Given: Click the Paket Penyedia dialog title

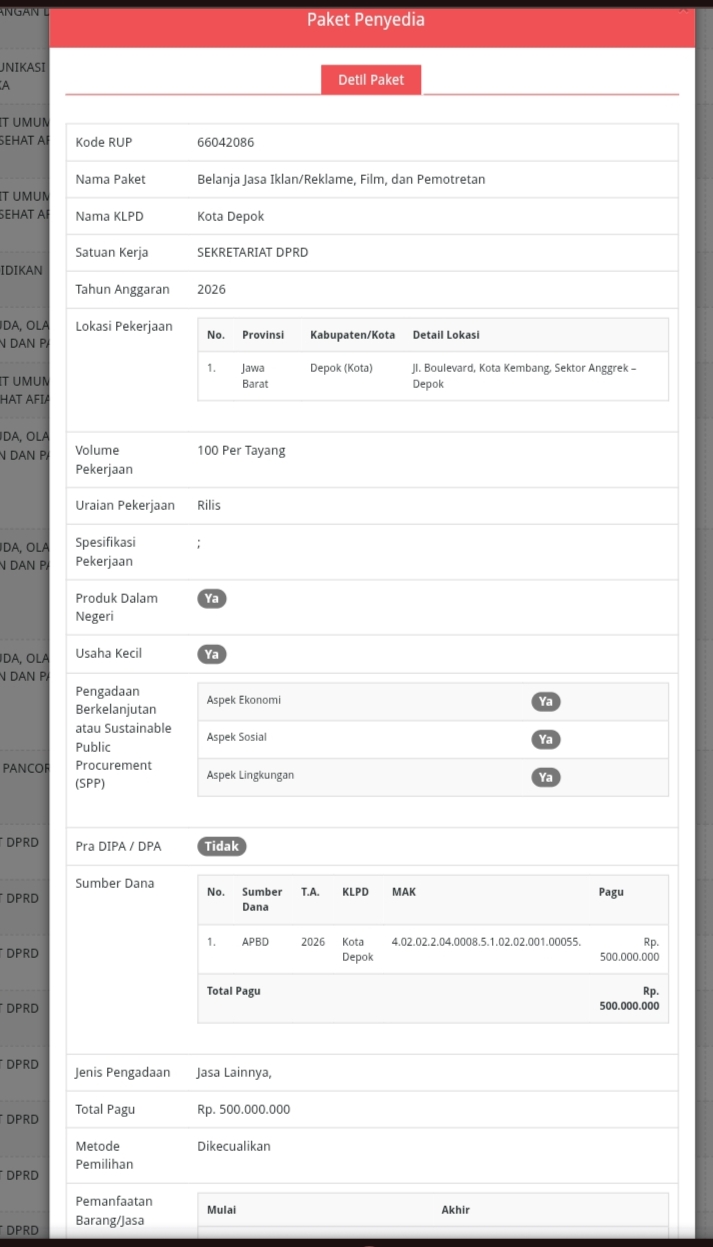Looking at the screenshot, I should tap(366, 20).
